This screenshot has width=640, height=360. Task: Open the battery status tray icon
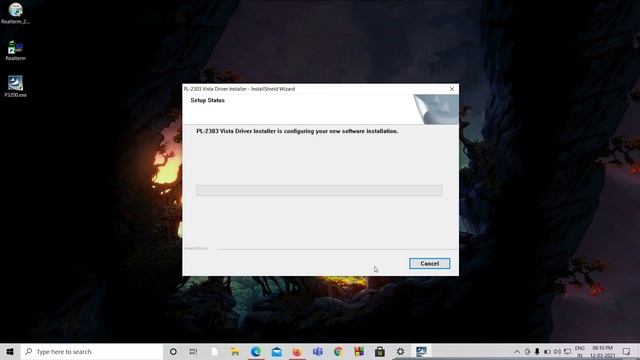547,351
